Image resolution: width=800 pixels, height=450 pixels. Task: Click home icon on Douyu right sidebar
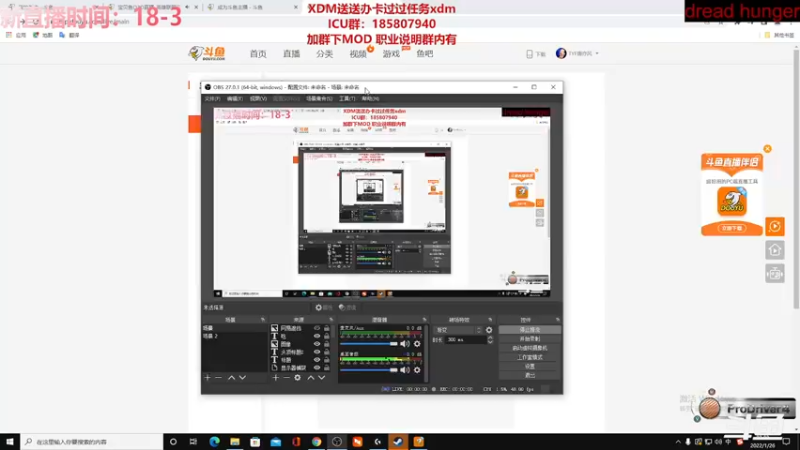[774, 250]
